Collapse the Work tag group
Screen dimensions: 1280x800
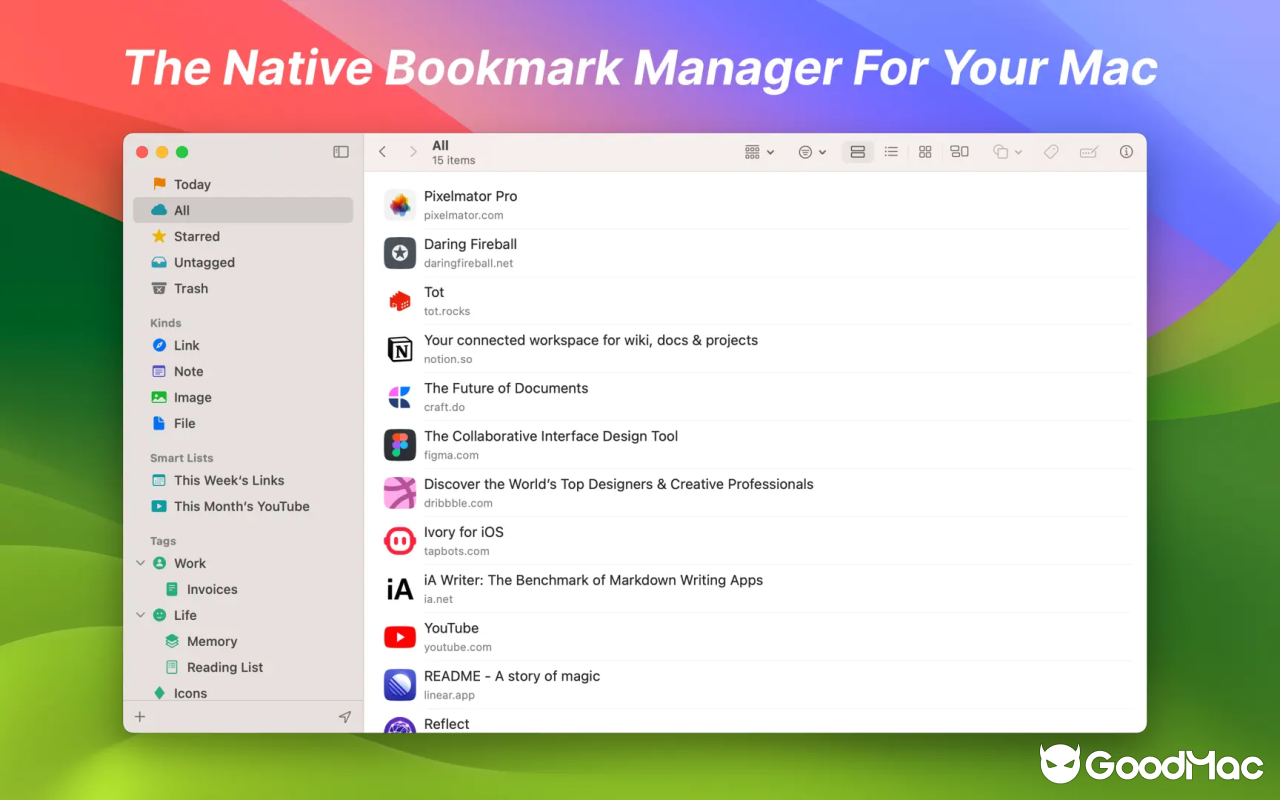[140, 563]
